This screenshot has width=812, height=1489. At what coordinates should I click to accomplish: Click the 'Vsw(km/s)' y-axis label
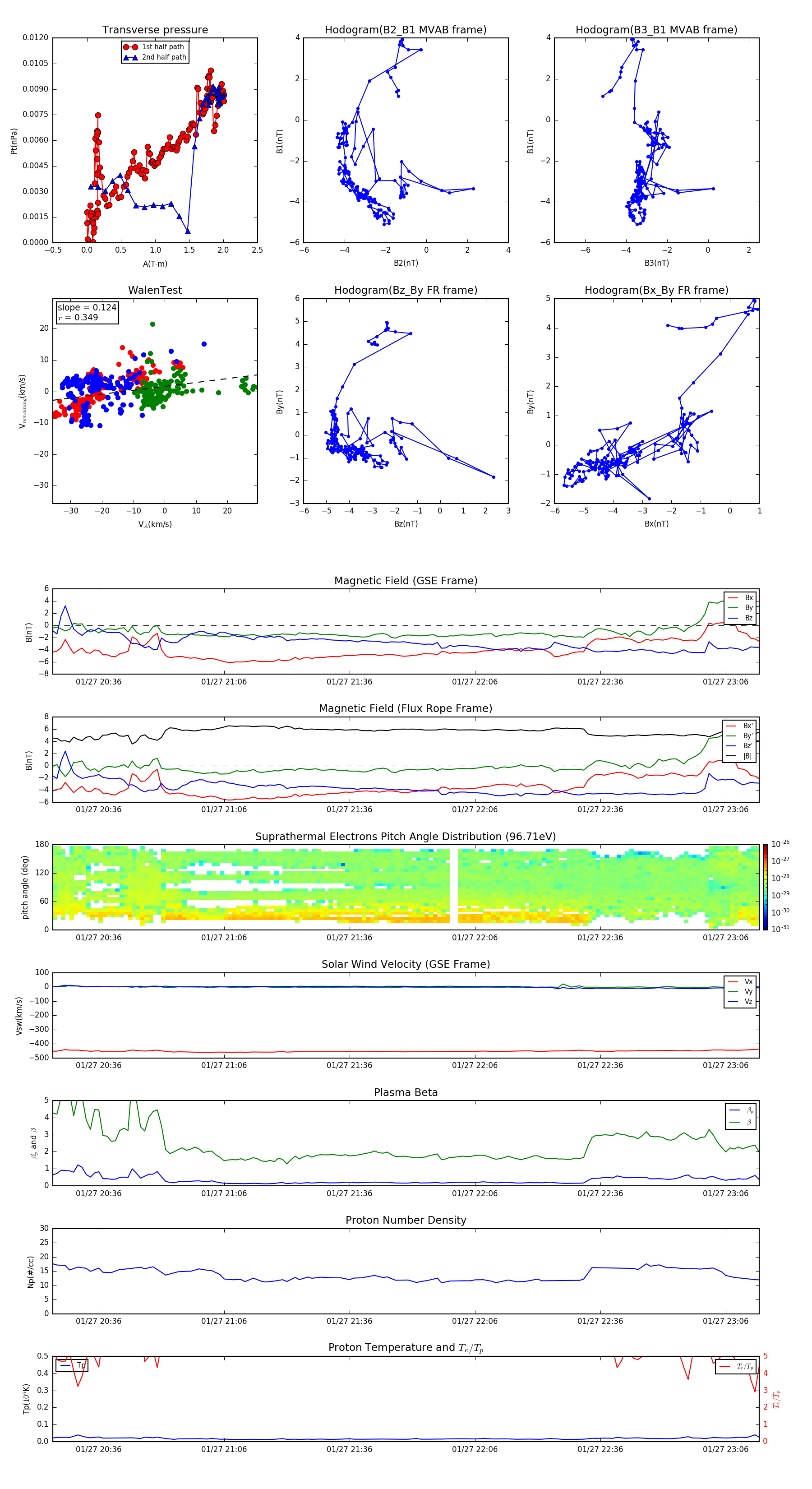coord(19,1016)
